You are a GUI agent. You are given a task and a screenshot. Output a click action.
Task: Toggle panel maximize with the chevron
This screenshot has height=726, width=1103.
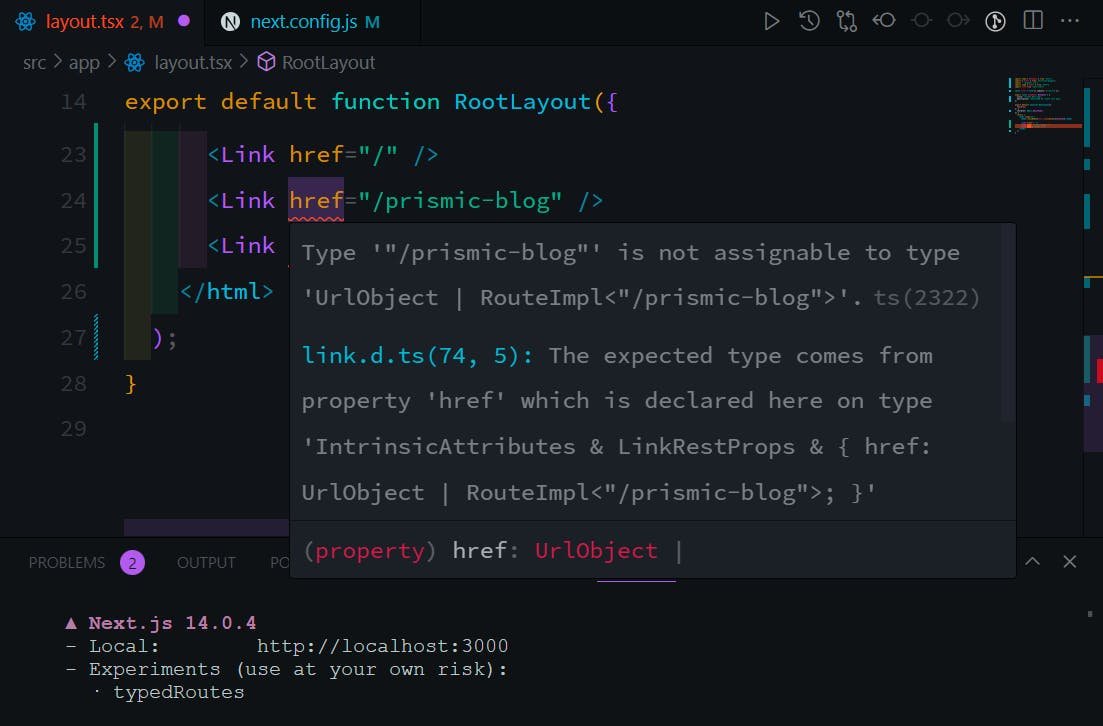point(1032,562)
